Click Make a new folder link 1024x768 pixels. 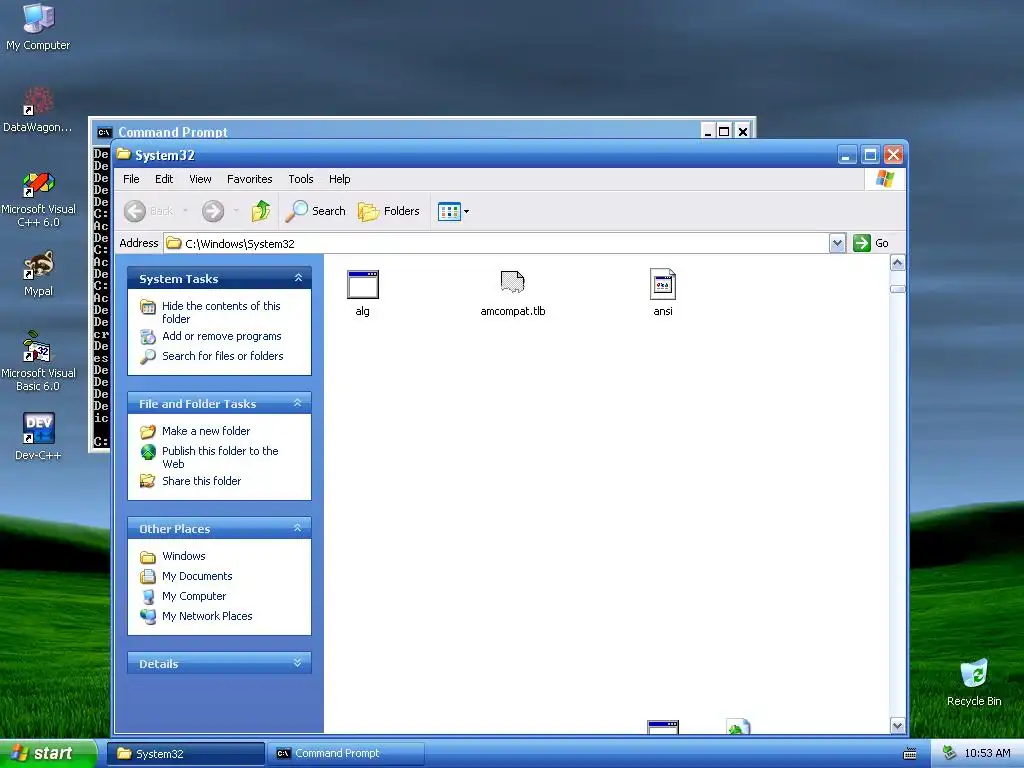click(206, 431)
